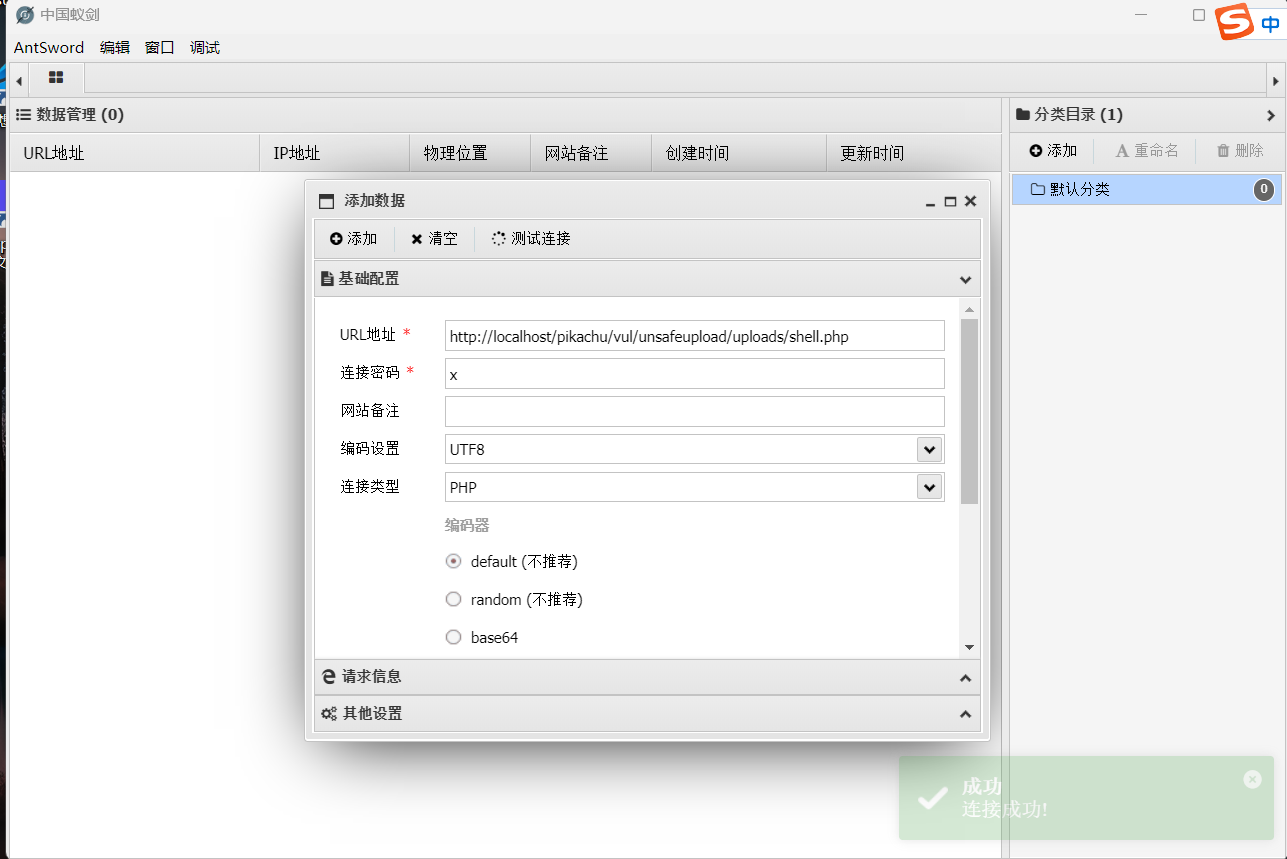Click the 添加 button in the dialog toolbar
The image size is (1287, 859).
coord(353,239)
